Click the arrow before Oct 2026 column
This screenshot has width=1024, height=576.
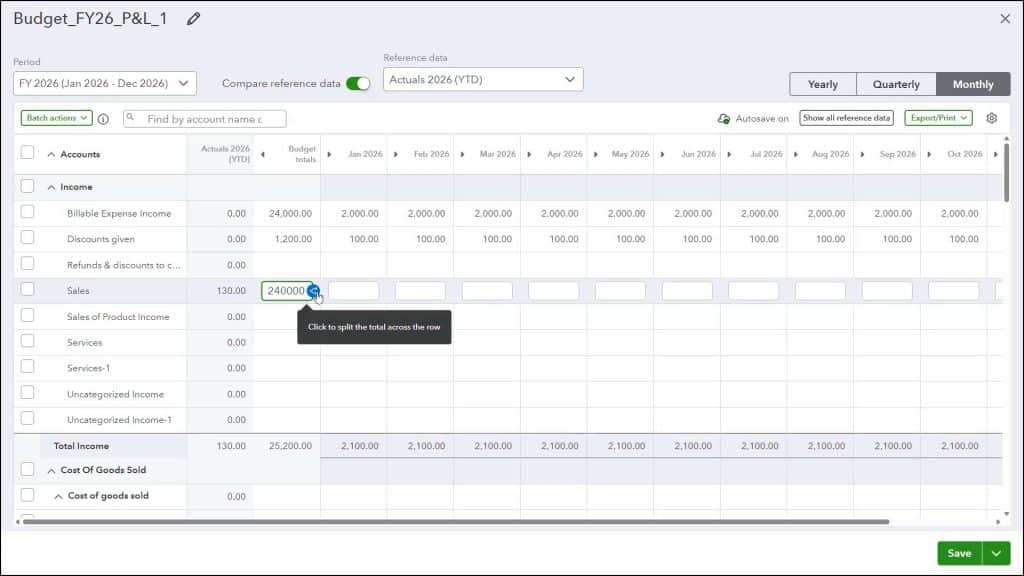pos(929,155)
